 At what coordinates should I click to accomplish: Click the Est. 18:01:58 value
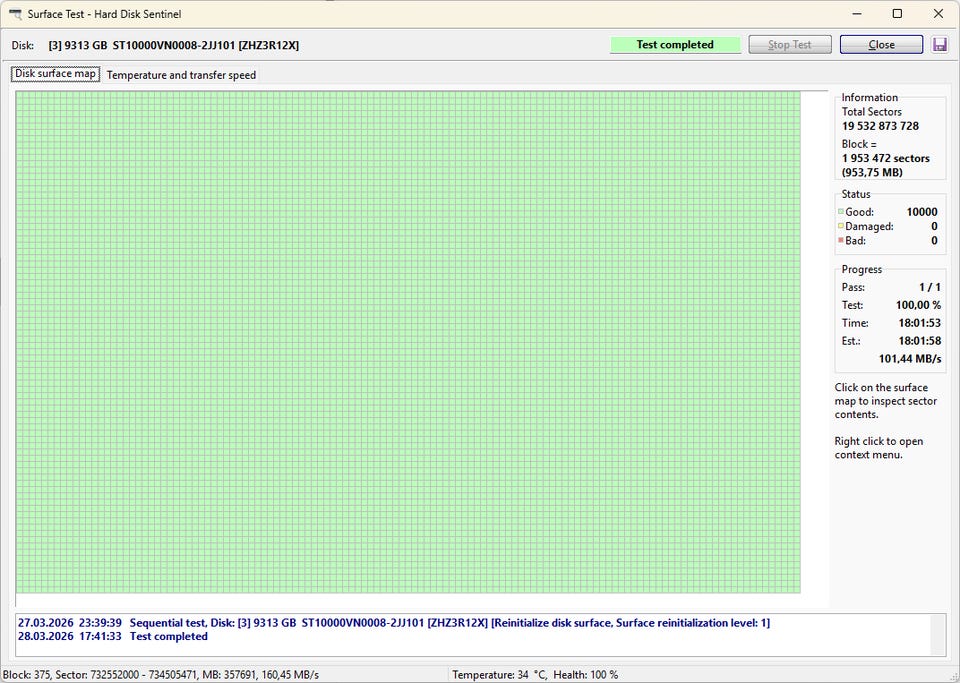pos(919,340)
